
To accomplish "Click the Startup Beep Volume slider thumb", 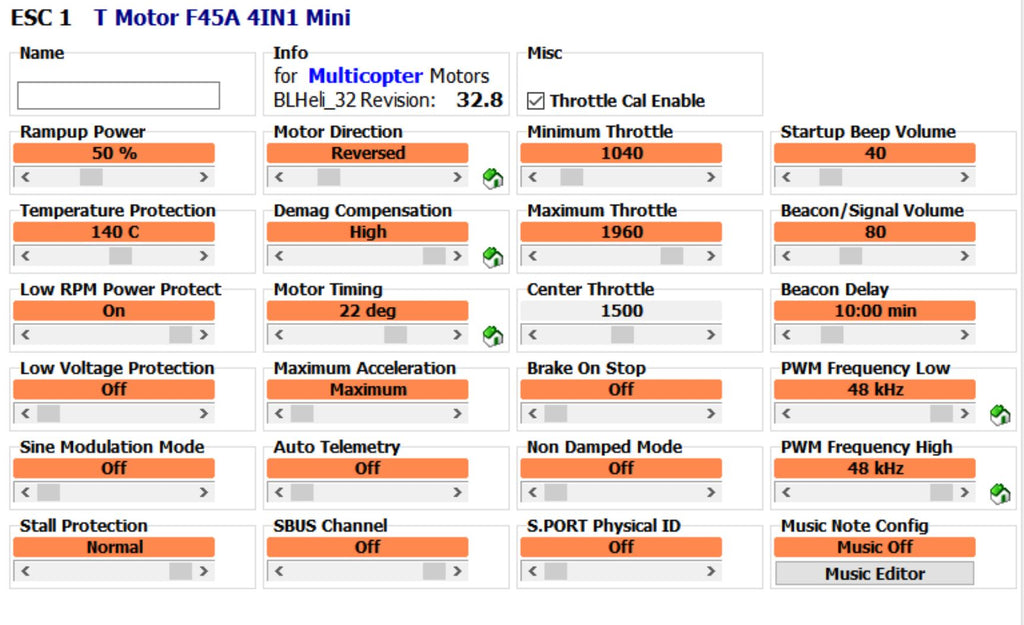I will click(x=830, y=177).
